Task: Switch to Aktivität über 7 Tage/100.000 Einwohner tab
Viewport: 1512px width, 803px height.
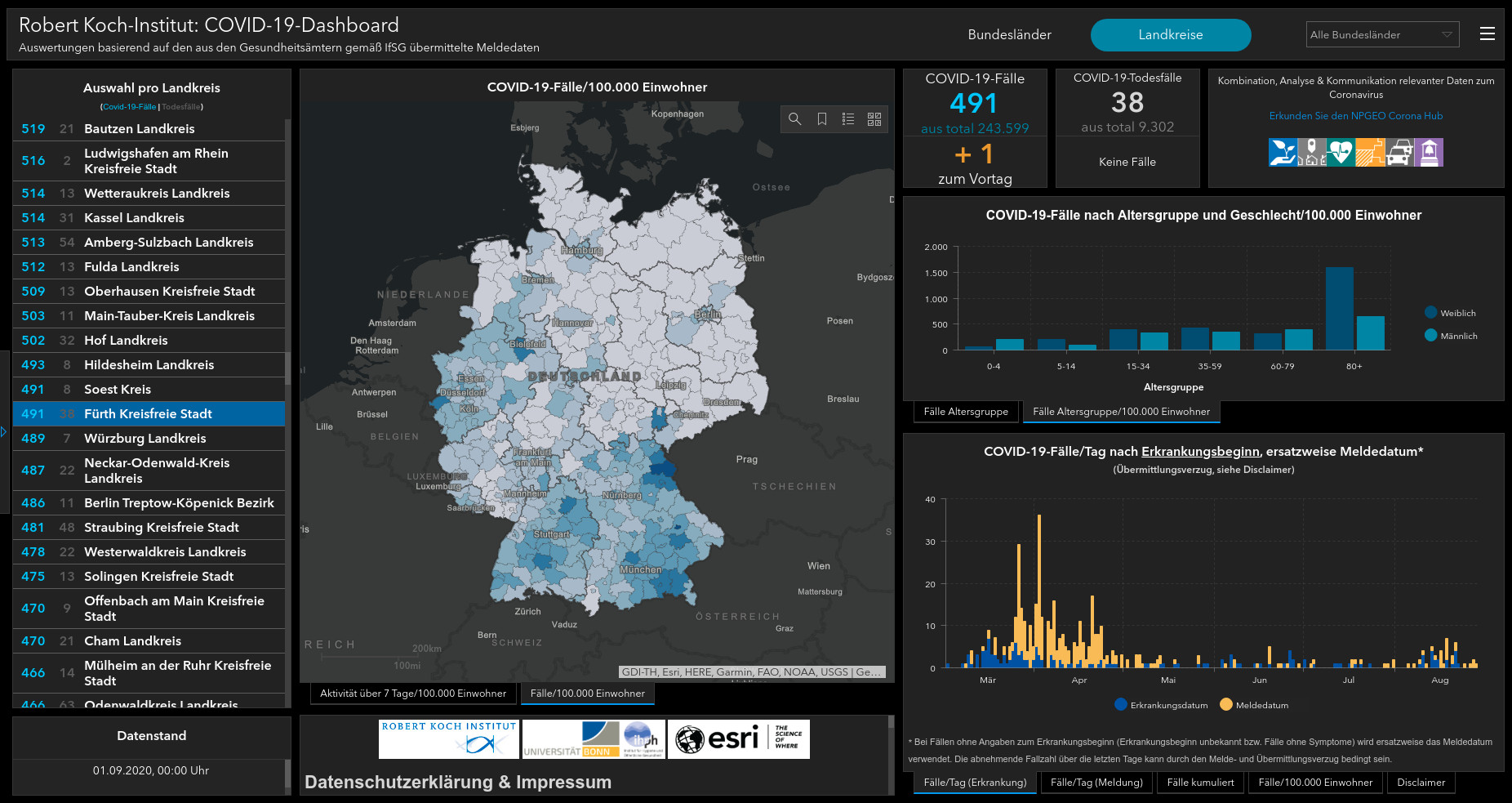Action: tap(413, 694)
